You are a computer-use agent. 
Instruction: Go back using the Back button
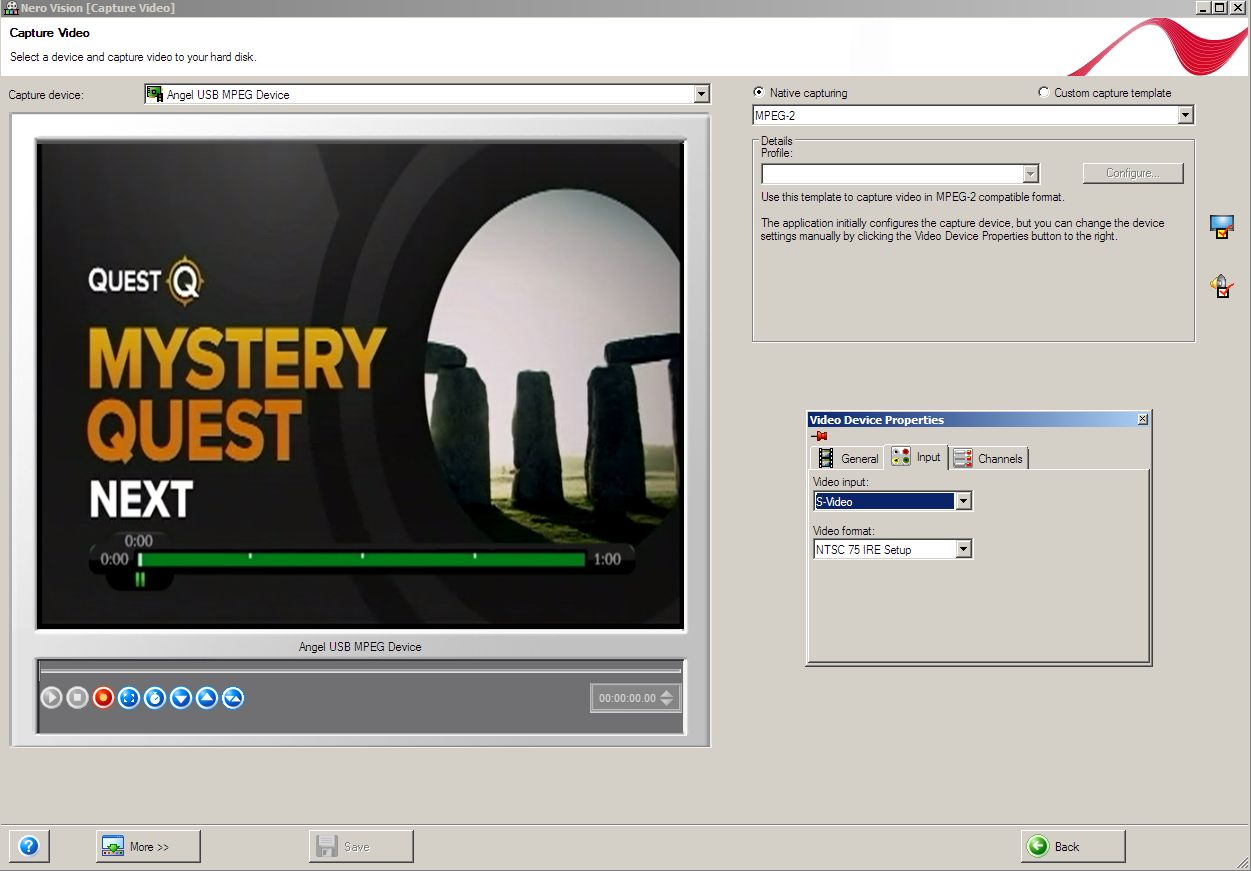coord(1073,846)
